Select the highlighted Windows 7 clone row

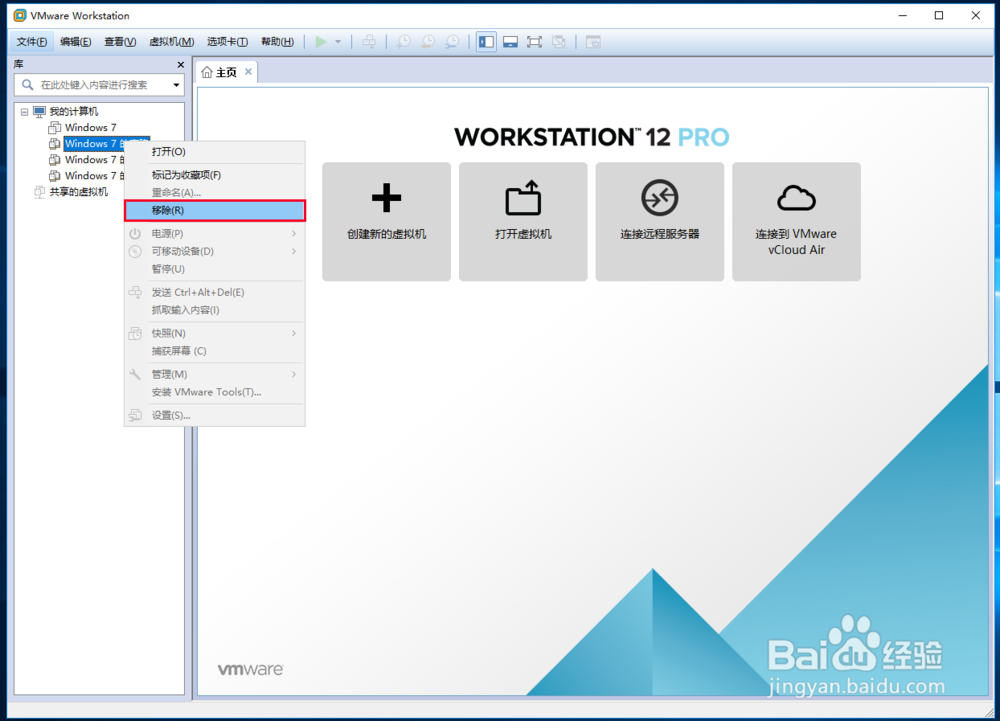(x=94, y=143)
